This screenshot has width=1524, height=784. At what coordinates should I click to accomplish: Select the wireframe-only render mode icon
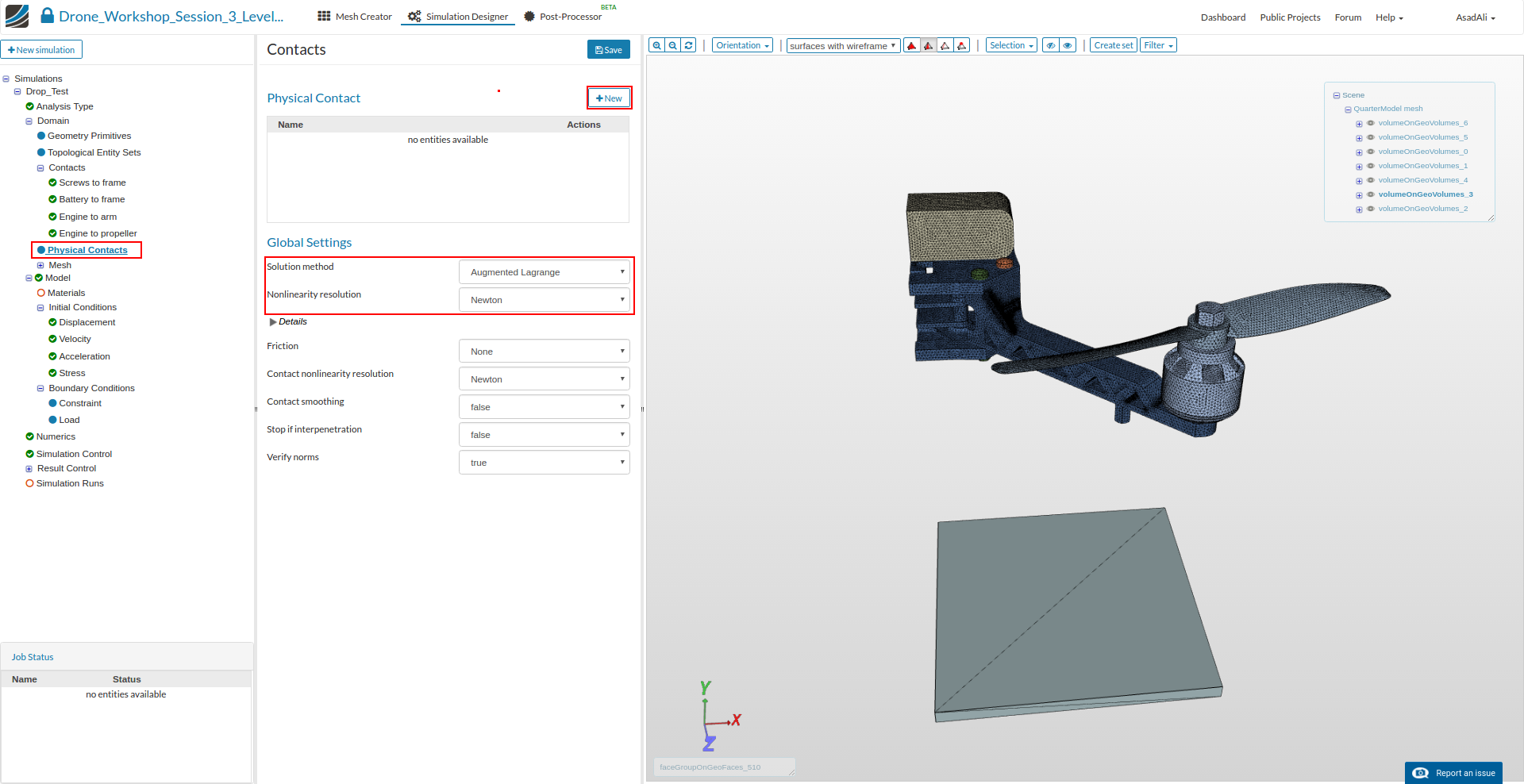tap(945, 45)
